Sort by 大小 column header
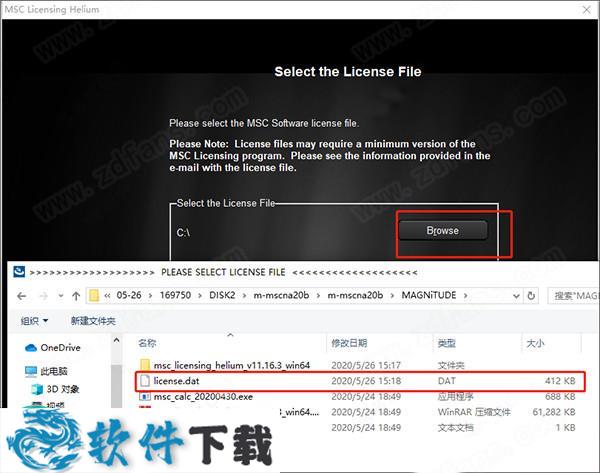This screenshot has width=600, height=473. click(535, 343)
